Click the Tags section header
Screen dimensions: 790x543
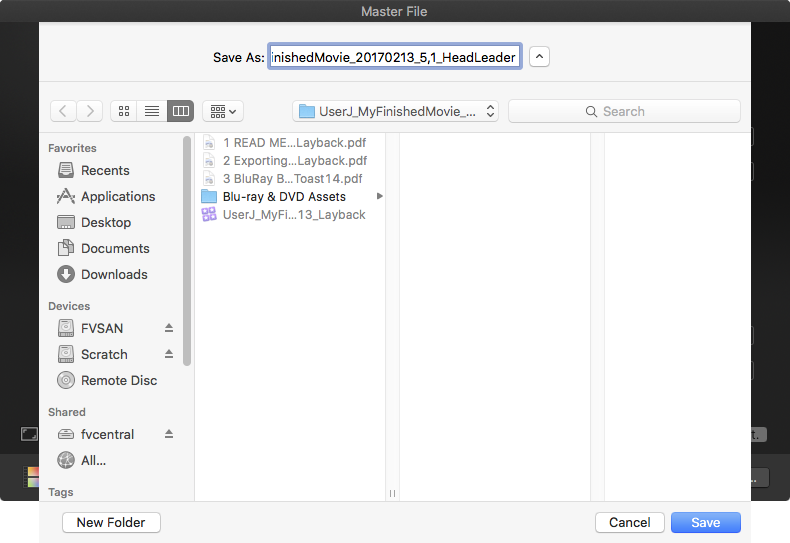click(x=61, y=492)
